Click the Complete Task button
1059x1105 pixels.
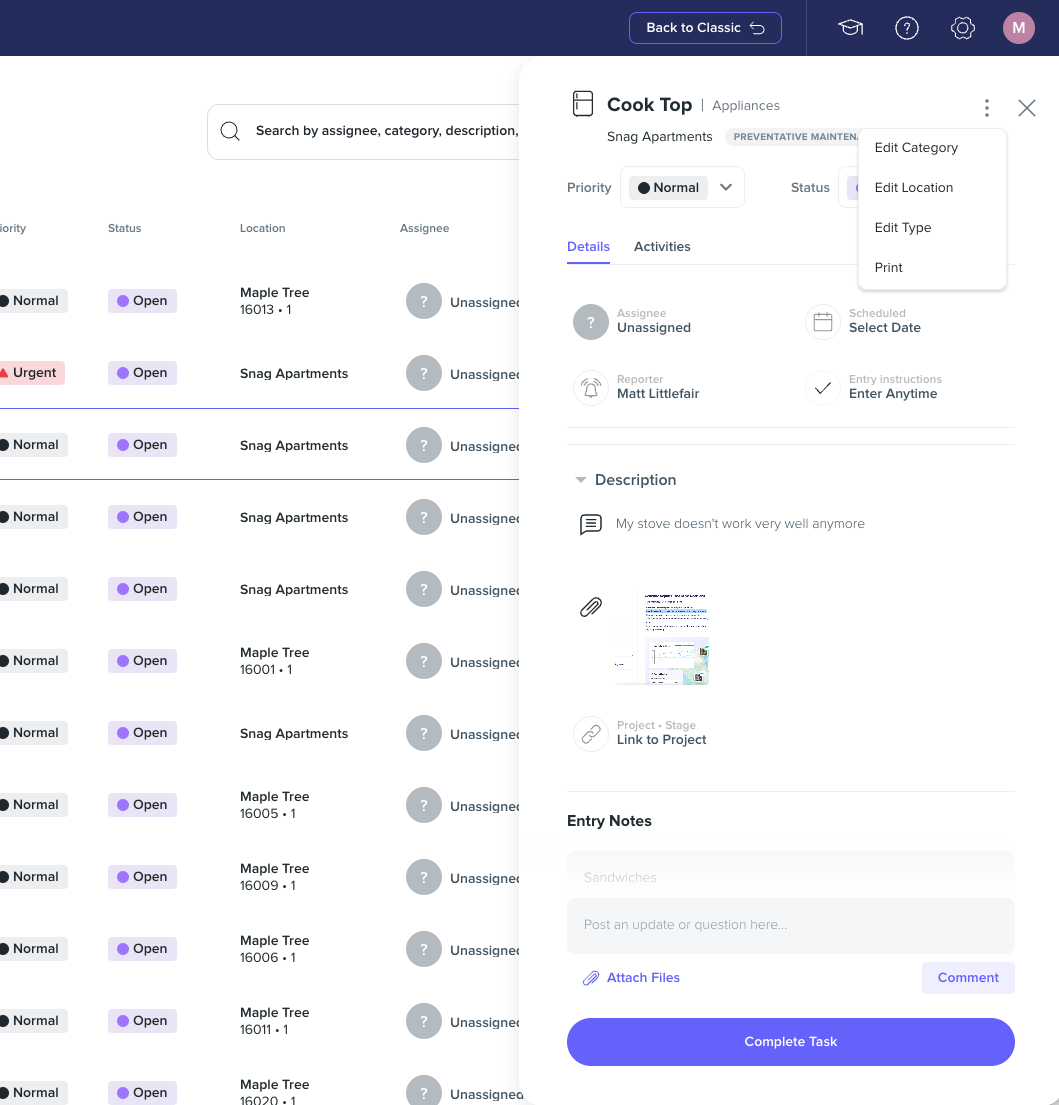(791, 1042)
